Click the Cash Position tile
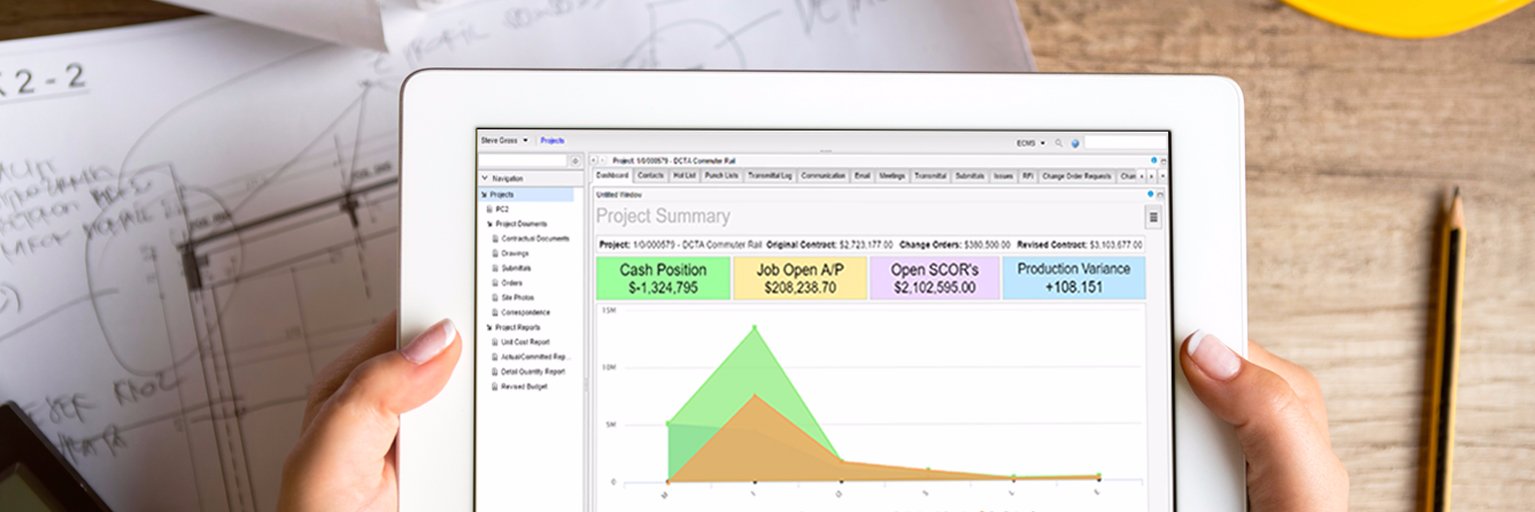 click(663, 278)
